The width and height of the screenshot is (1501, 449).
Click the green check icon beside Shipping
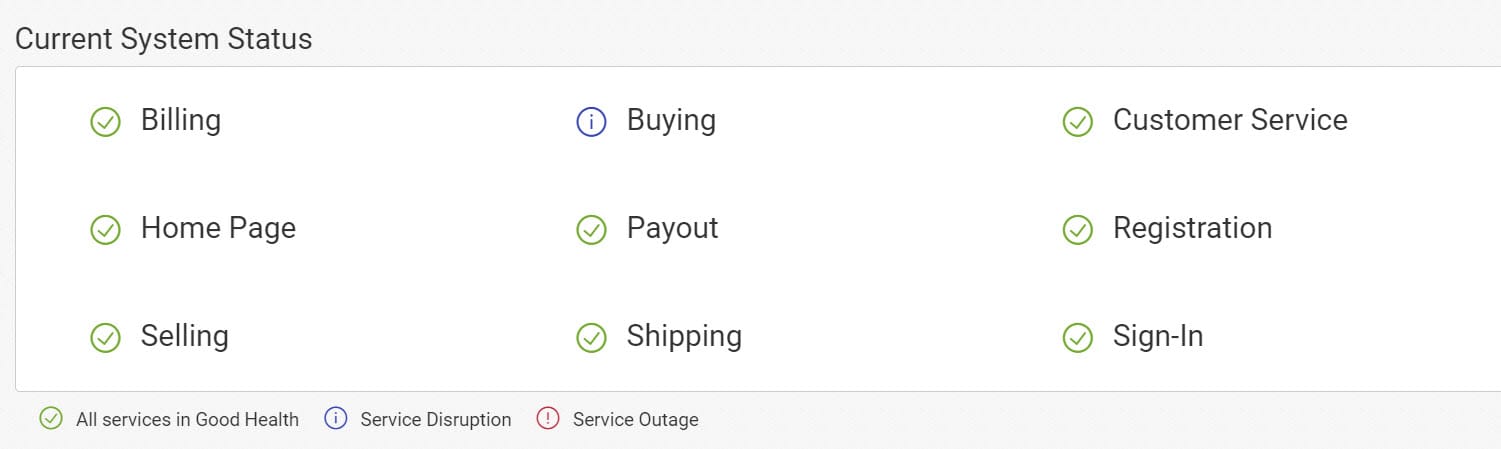[x=591, y=338]
